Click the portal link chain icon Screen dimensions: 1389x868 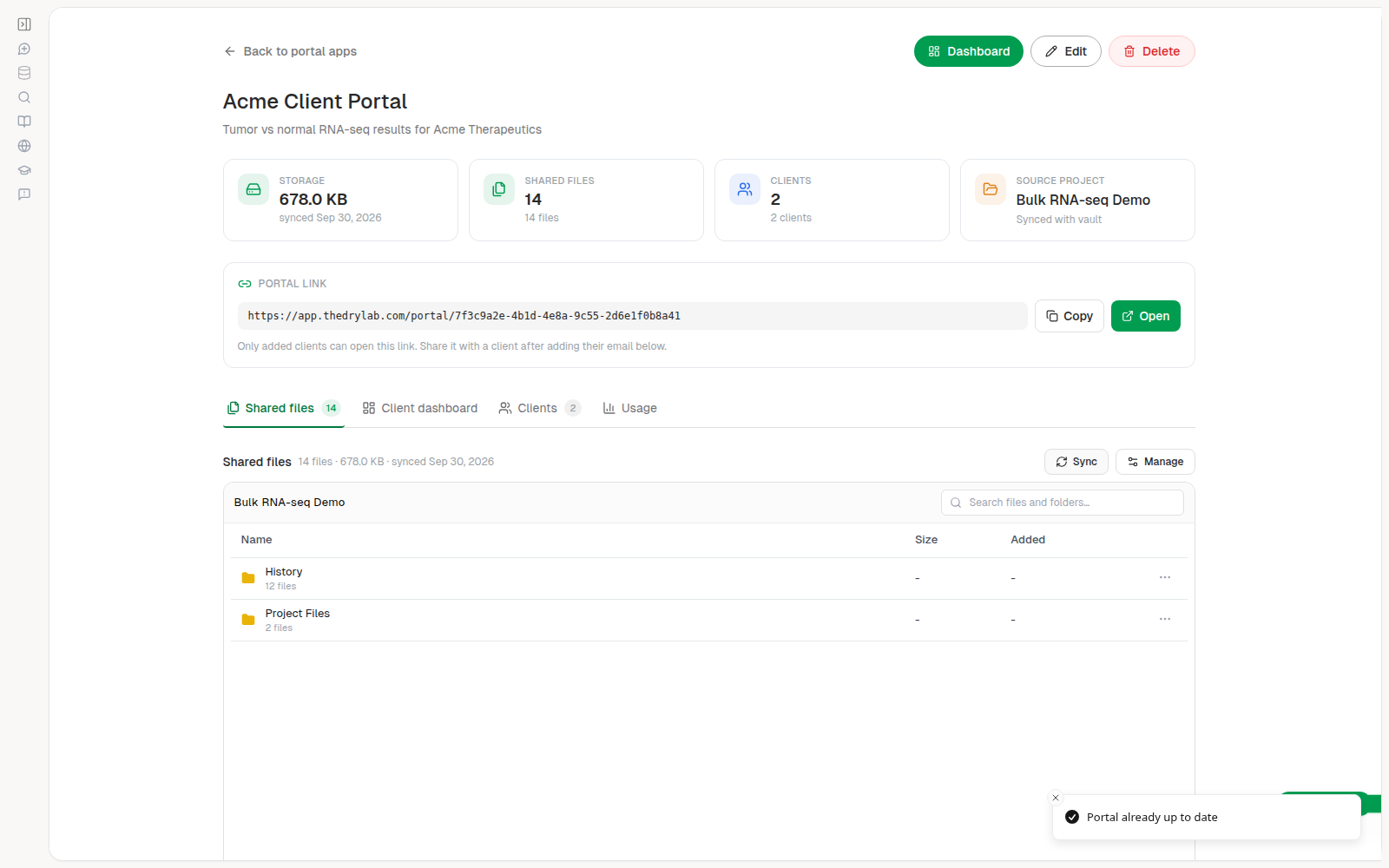(x=245, y=284)
